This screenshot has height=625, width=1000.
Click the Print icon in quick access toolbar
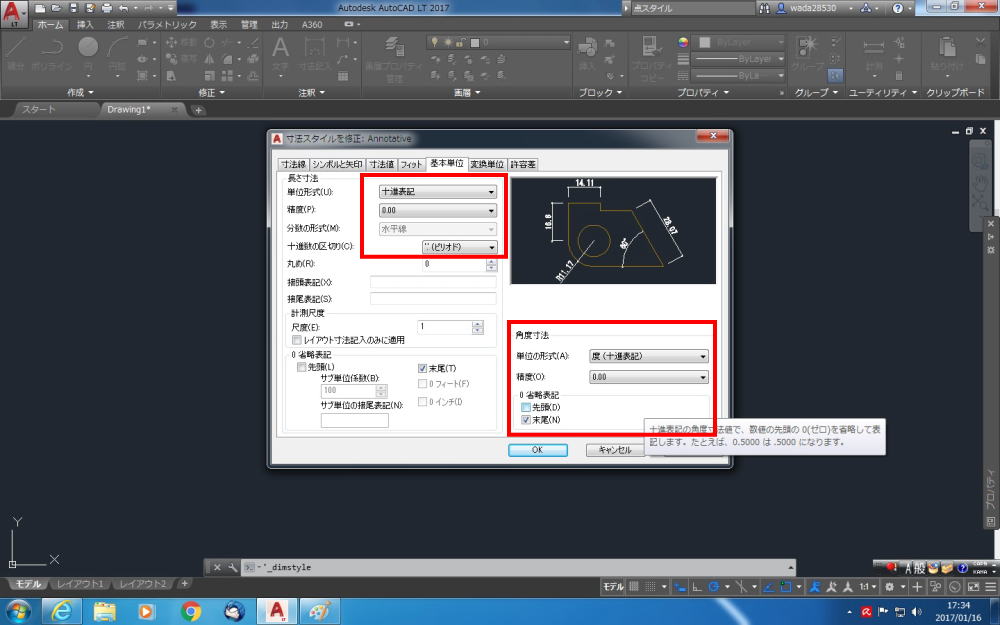107,8
